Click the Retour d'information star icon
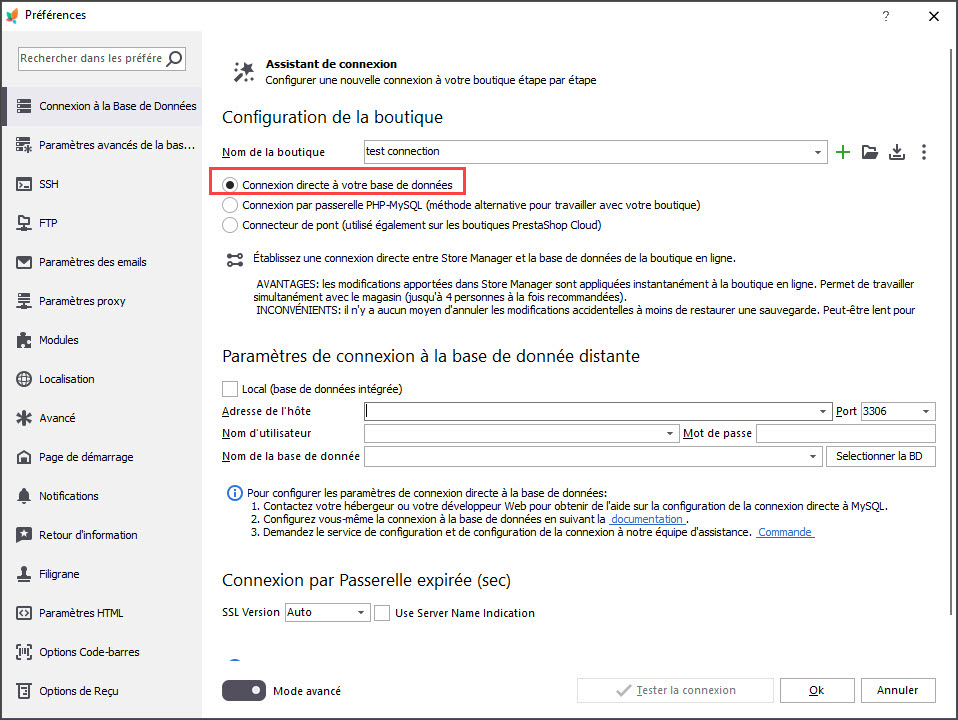Image resolution: width=958 pixels, height=720 pixels. (x=24, y=535)
